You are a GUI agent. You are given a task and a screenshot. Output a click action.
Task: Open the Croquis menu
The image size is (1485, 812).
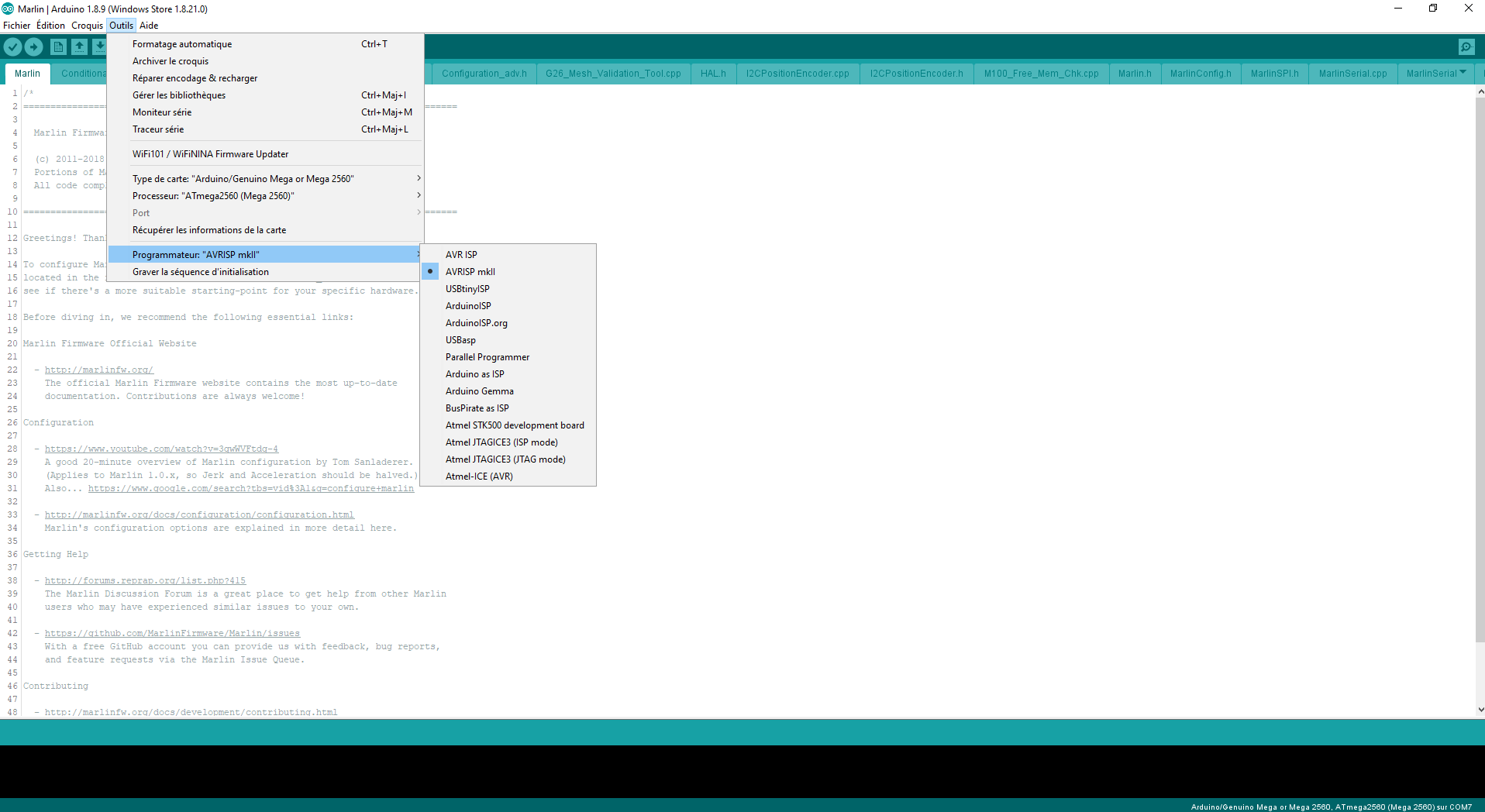pyautogui.click(x=87, y=26)
